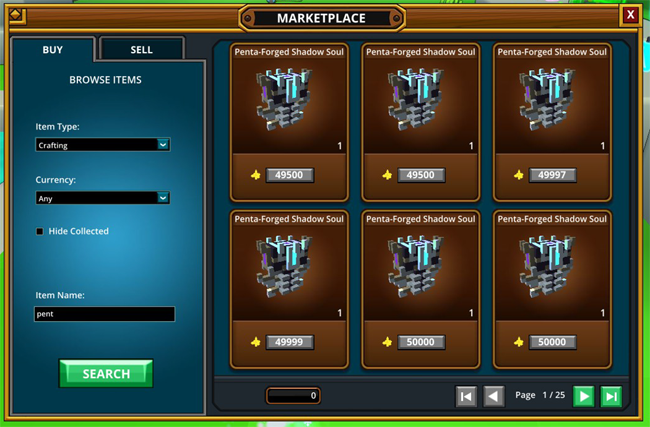650x427 pixels.
Task: Focus the Item Name field containing pent
Action: [x=104, y=314]
